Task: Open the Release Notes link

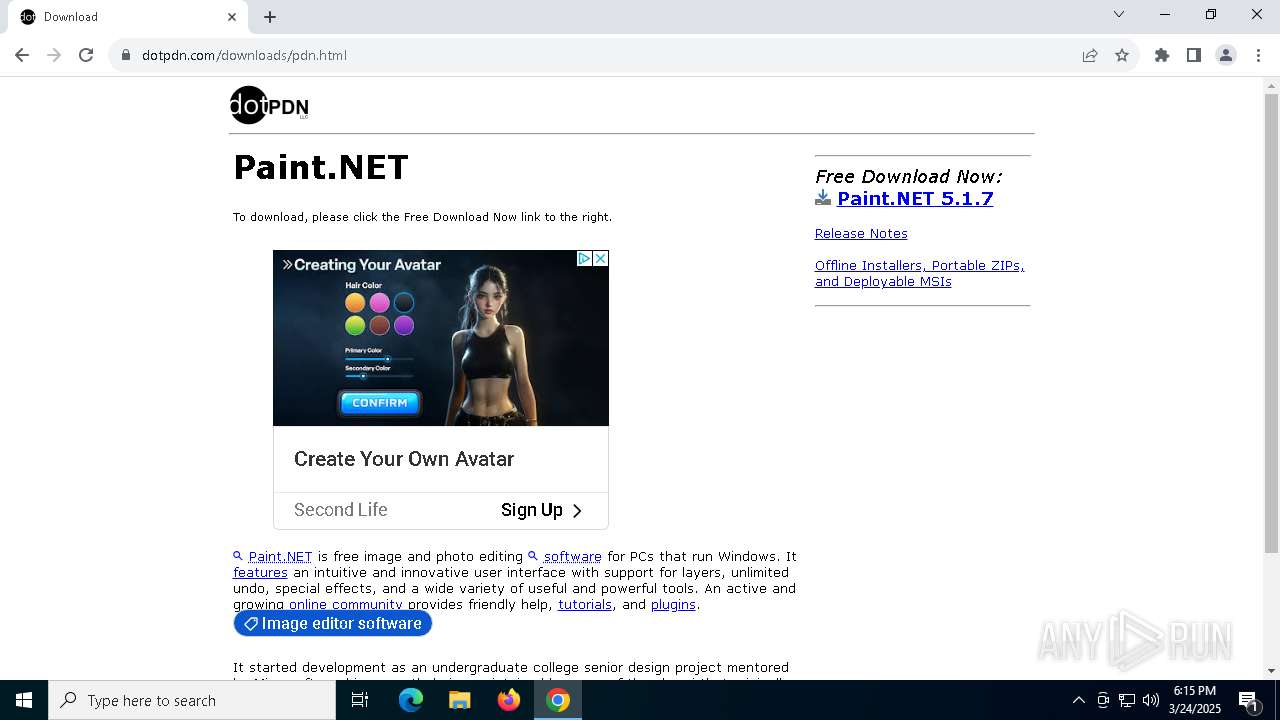Action: (861, 233)
